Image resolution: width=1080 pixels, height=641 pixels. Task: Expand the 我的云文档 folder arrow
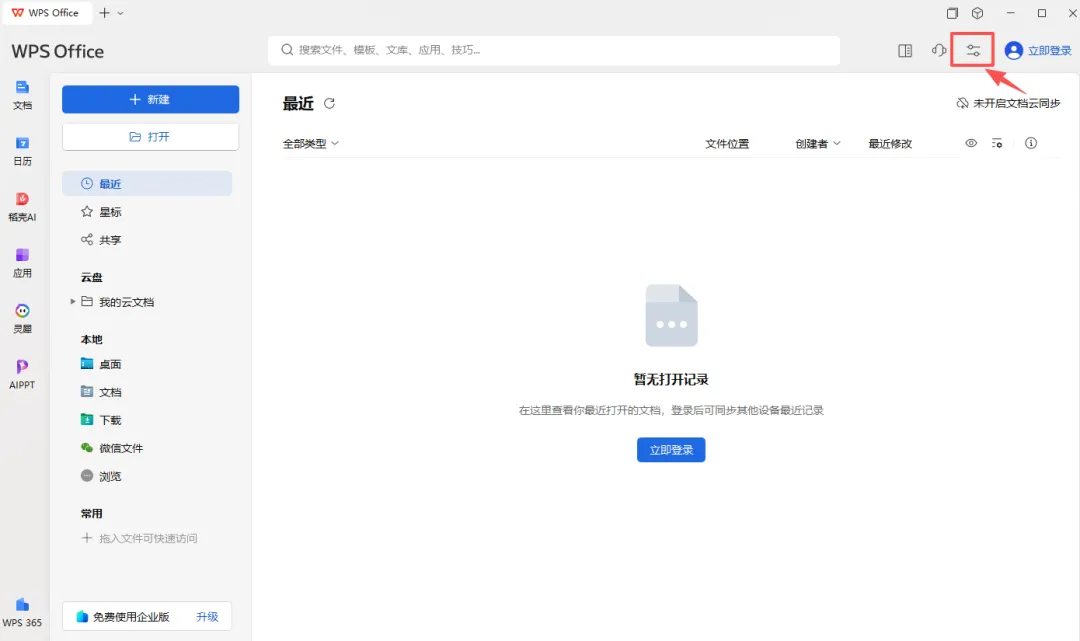(x=72, y=302)
